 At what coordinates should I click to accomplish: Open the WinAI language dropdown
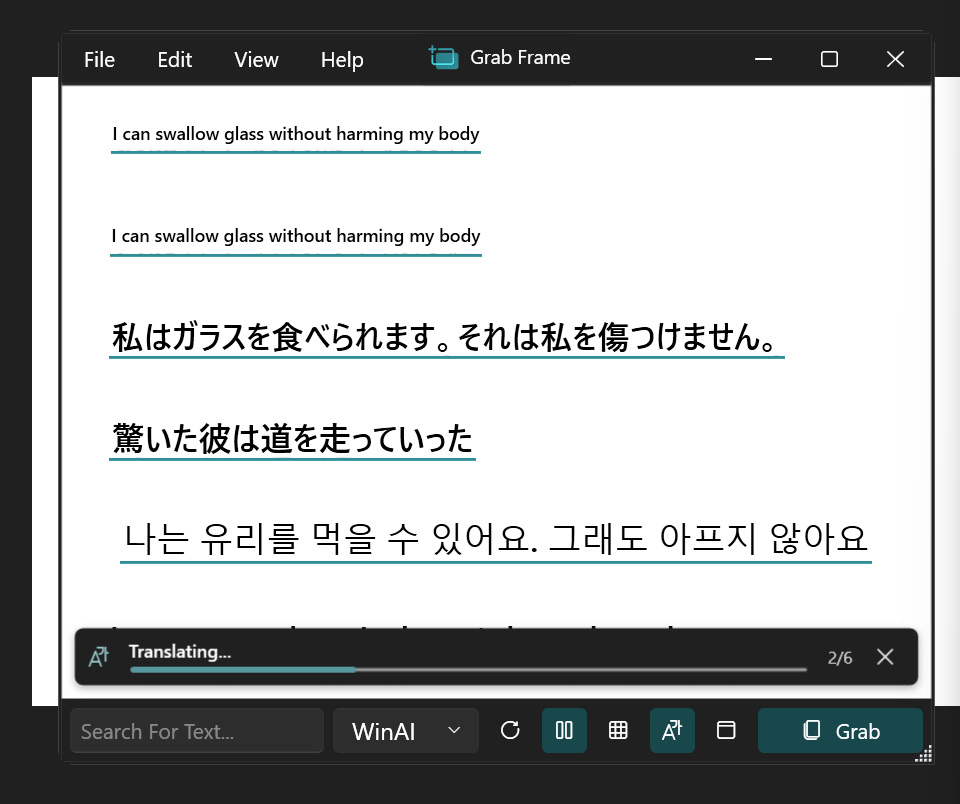click(x=406, y=731)
